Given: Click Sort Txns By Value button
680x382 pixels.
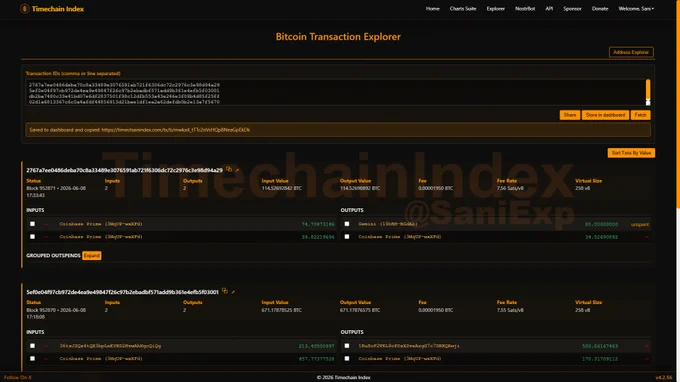Looking at the screenshot, I should click(x=631, y=153).
